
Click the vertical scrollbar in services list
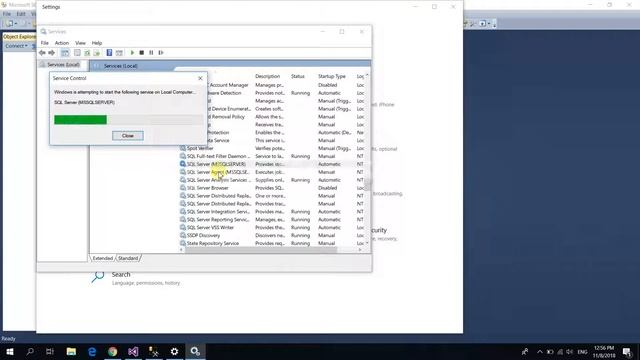point(367,184)
